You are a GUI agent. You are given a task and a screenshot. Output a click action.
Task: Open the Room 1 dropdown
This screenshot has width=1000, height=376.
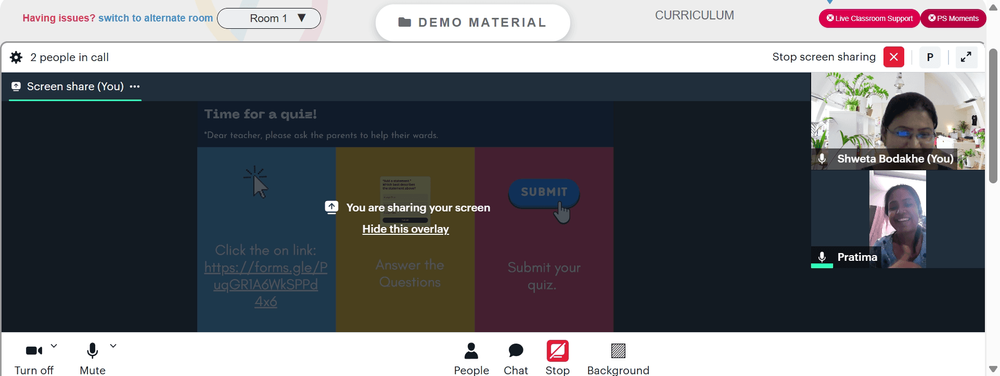tap(268, 18)
